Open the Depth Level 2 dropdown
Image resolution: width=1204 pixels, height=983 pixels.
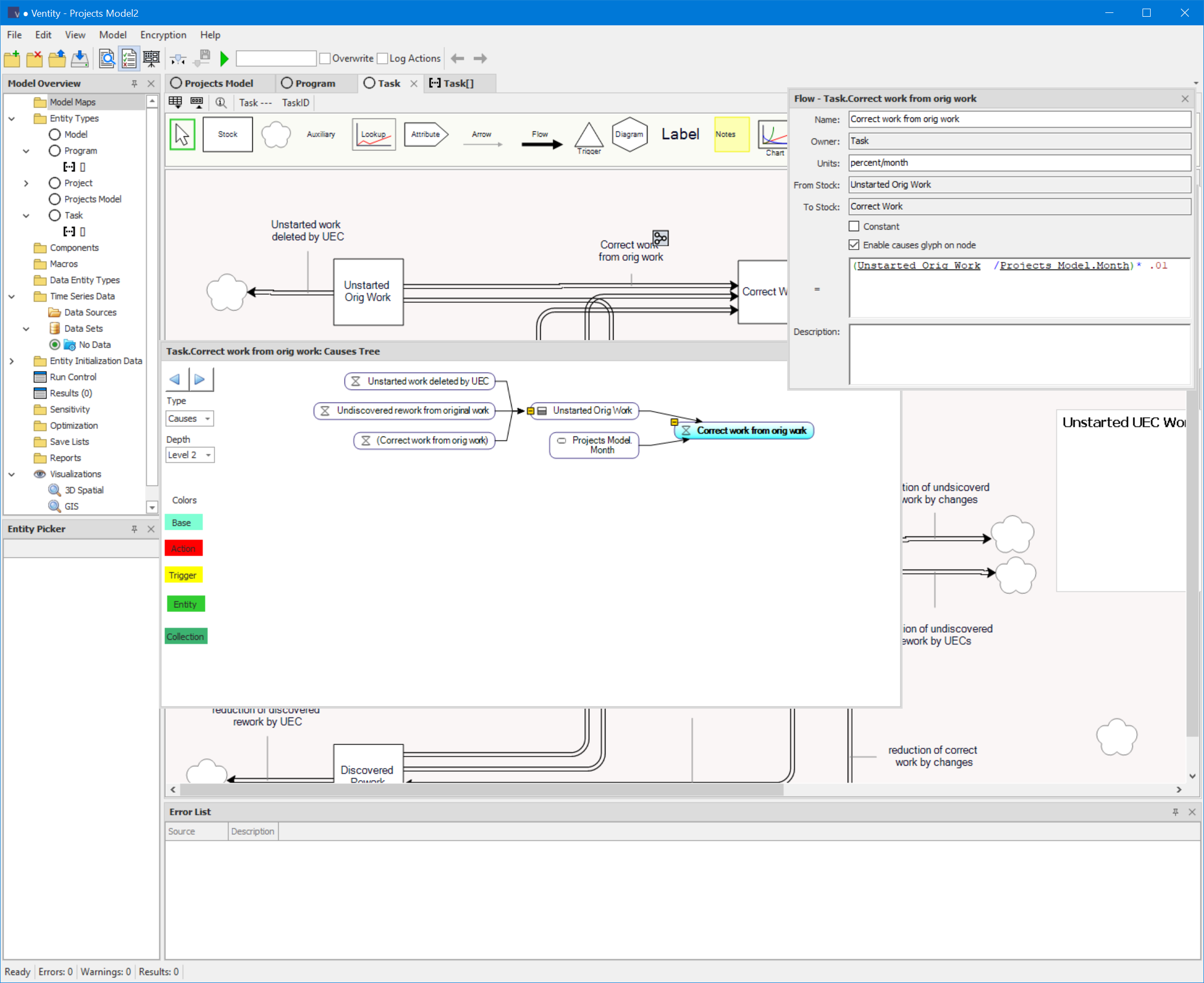(x=190, y=455)
